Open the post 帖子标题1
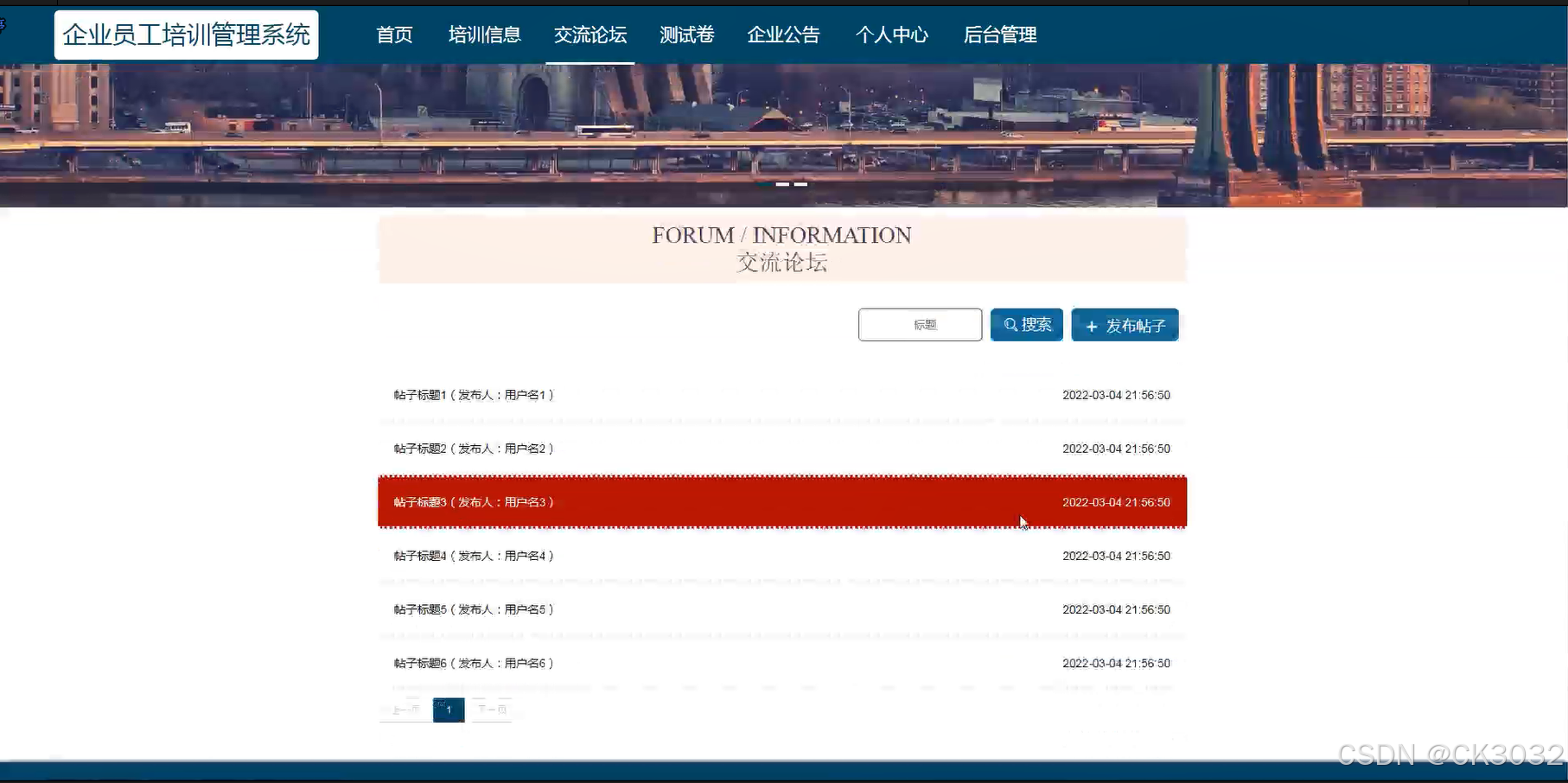The height and width of the screenshot is (783, 1568). (x=472, y=394)
